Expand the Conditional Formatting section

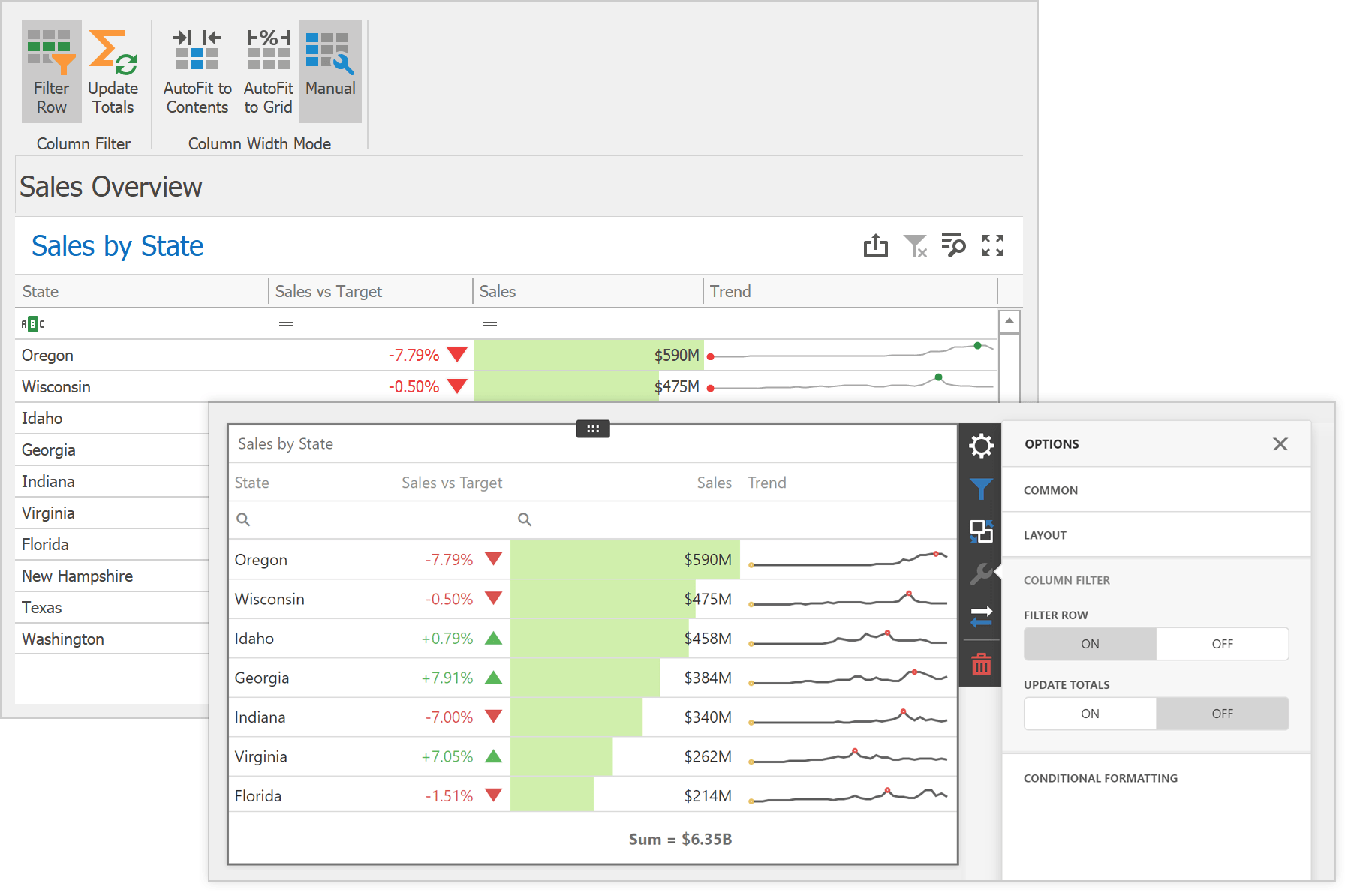pyautogui.click(x=1100, y=778)
